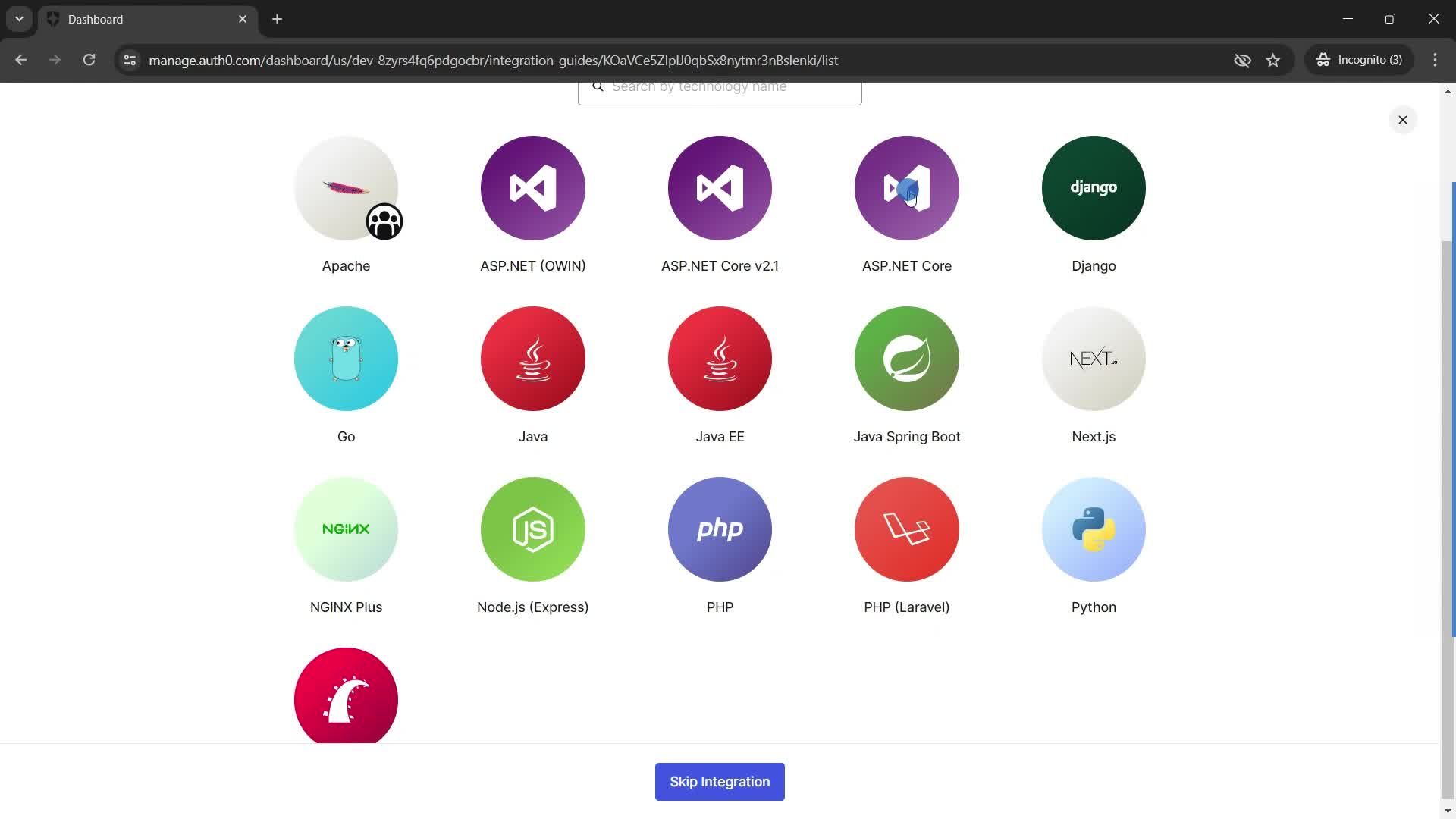This screenshot has width=1456, height=819.
Task: Expand the tab search dropdown arrow
Action: point(19,19)
